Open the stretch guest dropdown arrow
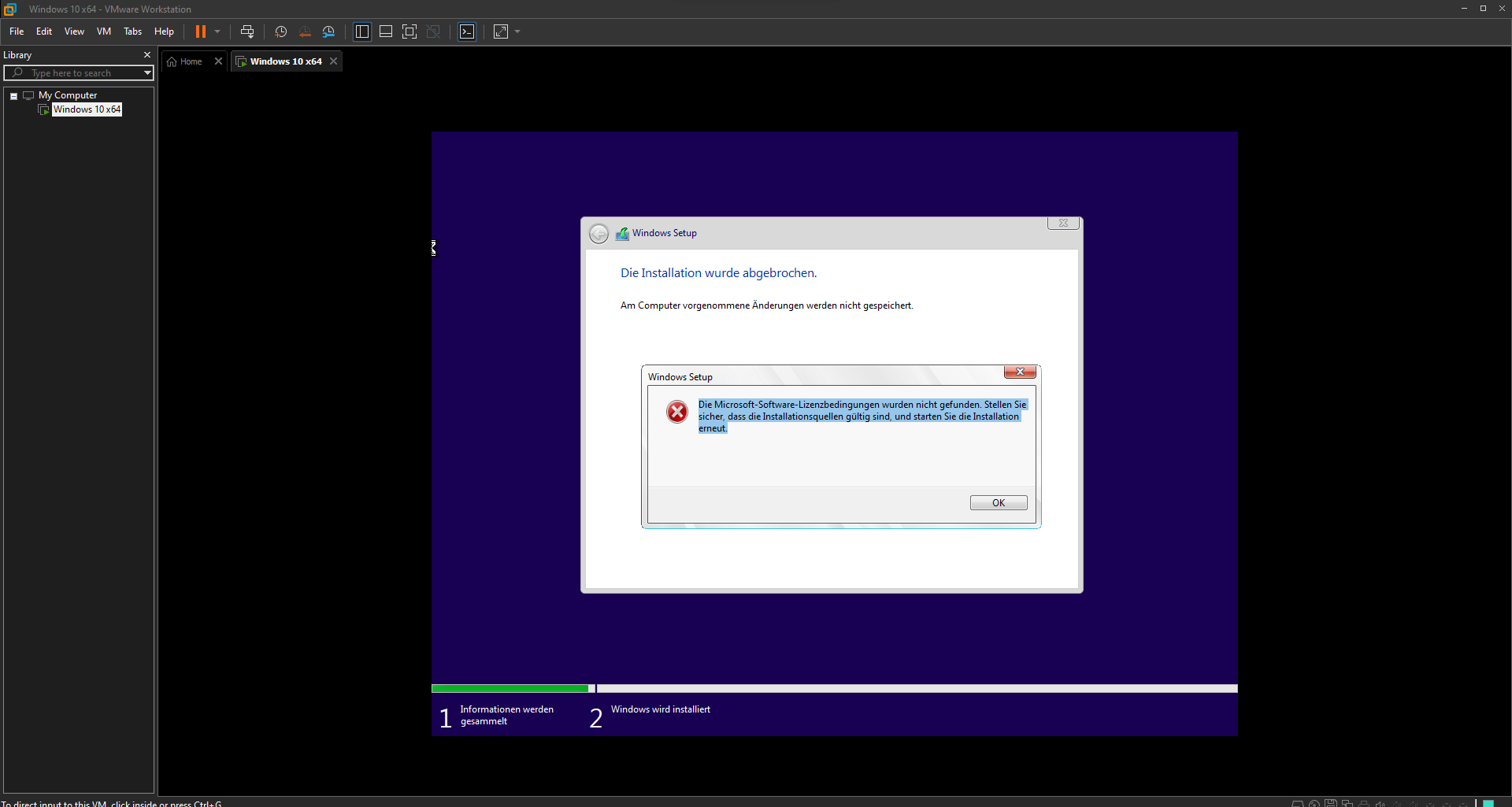Image resolution: width=1512 pixels, height=807 pixels. coord(517,31)
